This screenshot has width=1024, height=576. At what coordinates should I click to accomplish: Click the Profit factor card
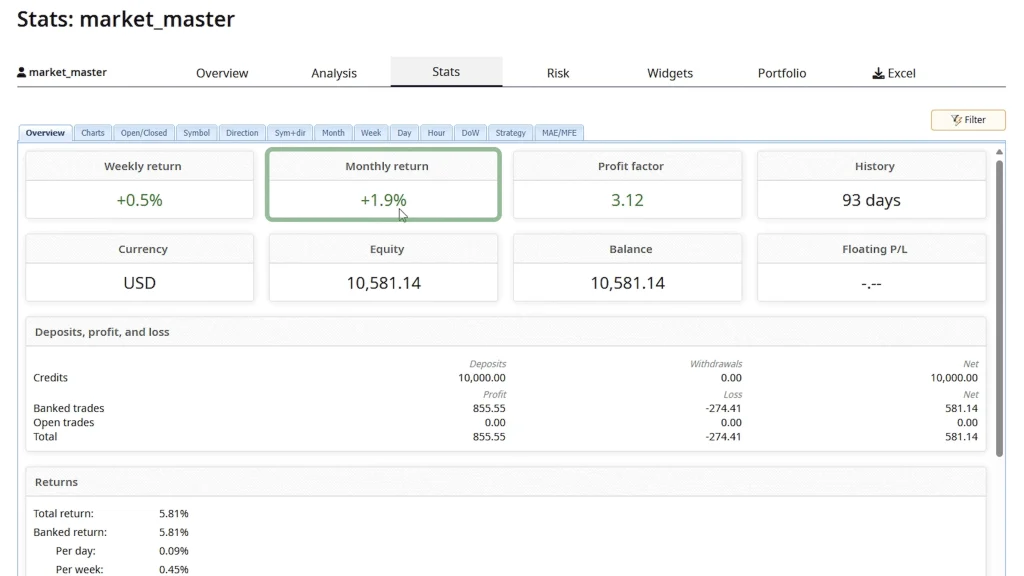pyautogui.click(x=627, y=184)
